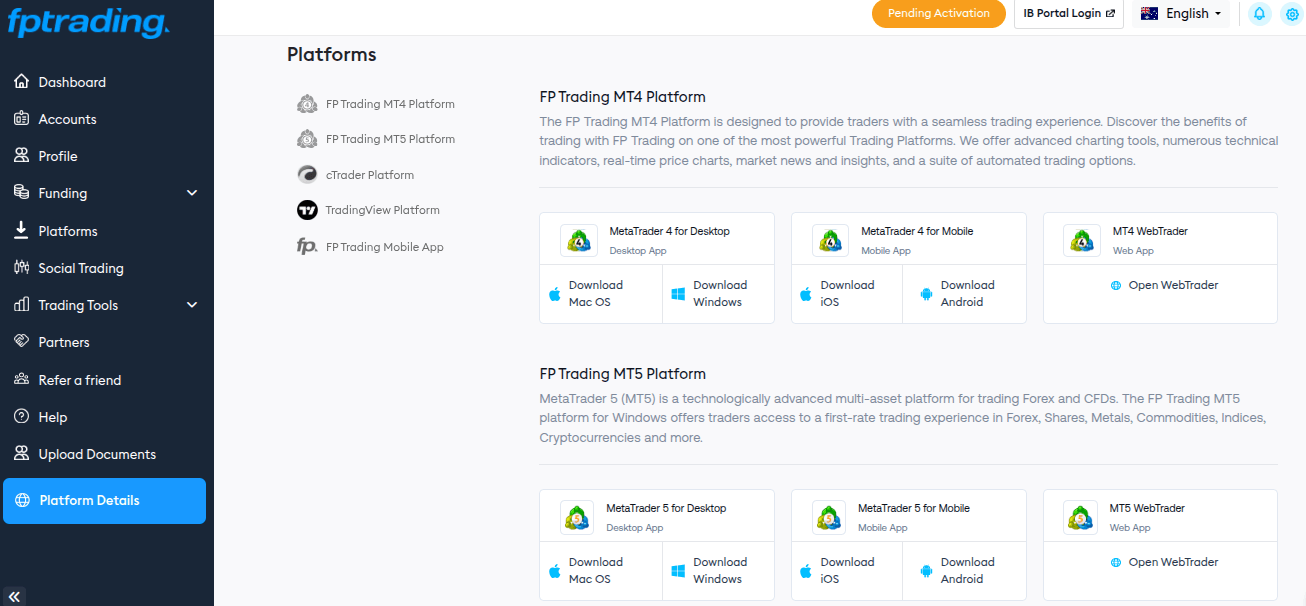Download MetaTrader 5 for iOS
The height and width of the screenshot is (606, 1306).
point(847,571)
